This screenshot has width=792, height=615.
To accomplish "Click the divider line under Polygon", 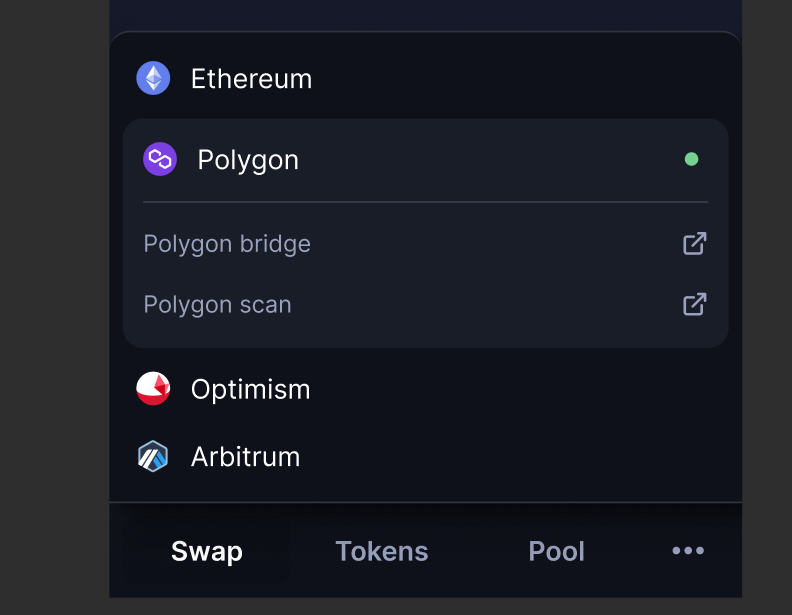I will (425, 202).
